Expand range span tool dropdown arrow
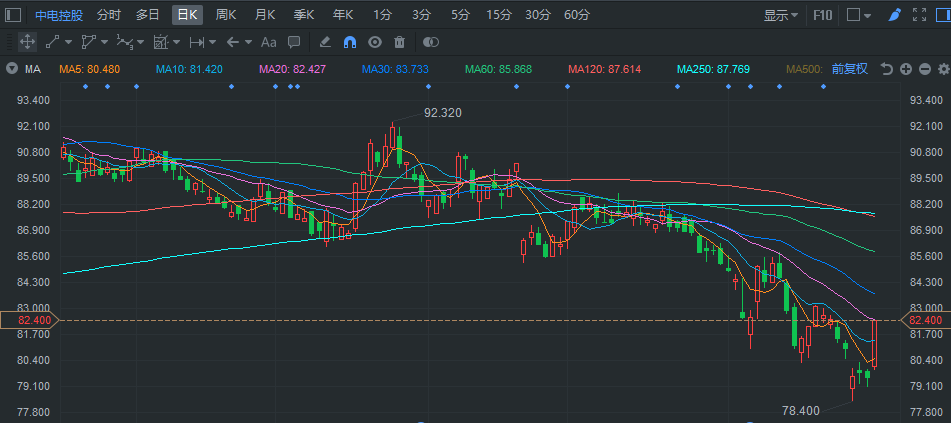Viewport: 951px width, 423px height. [x=212, y=42]
